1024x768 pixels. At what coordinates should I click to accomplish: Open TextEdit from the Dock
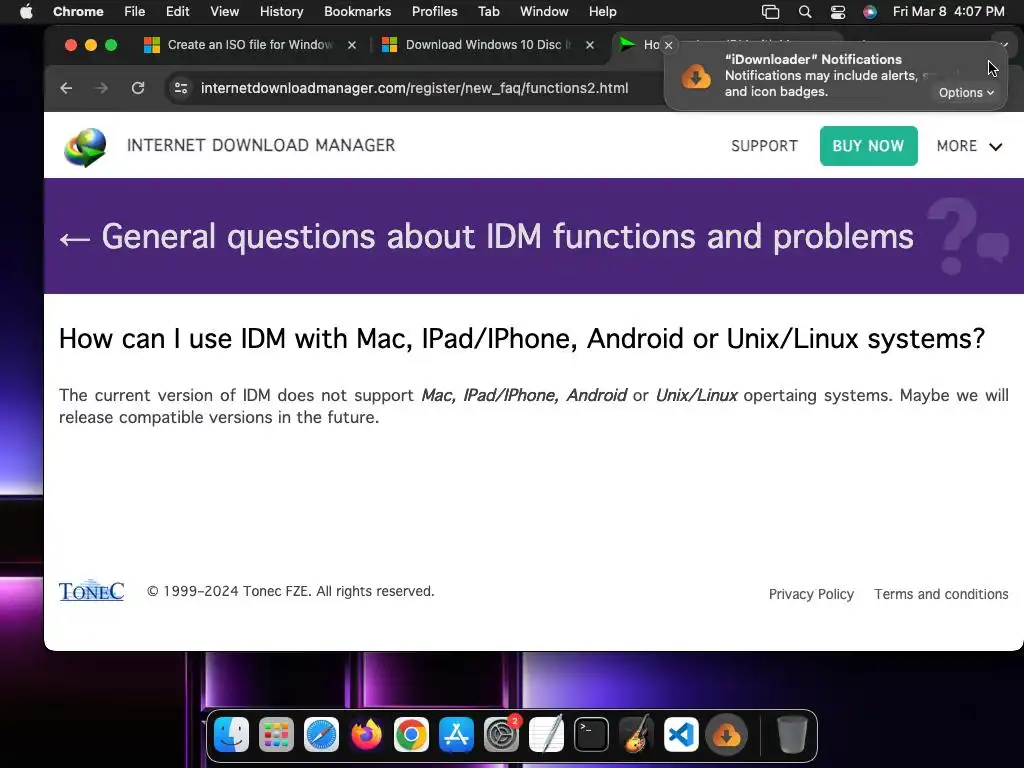(x=547, y=735)
